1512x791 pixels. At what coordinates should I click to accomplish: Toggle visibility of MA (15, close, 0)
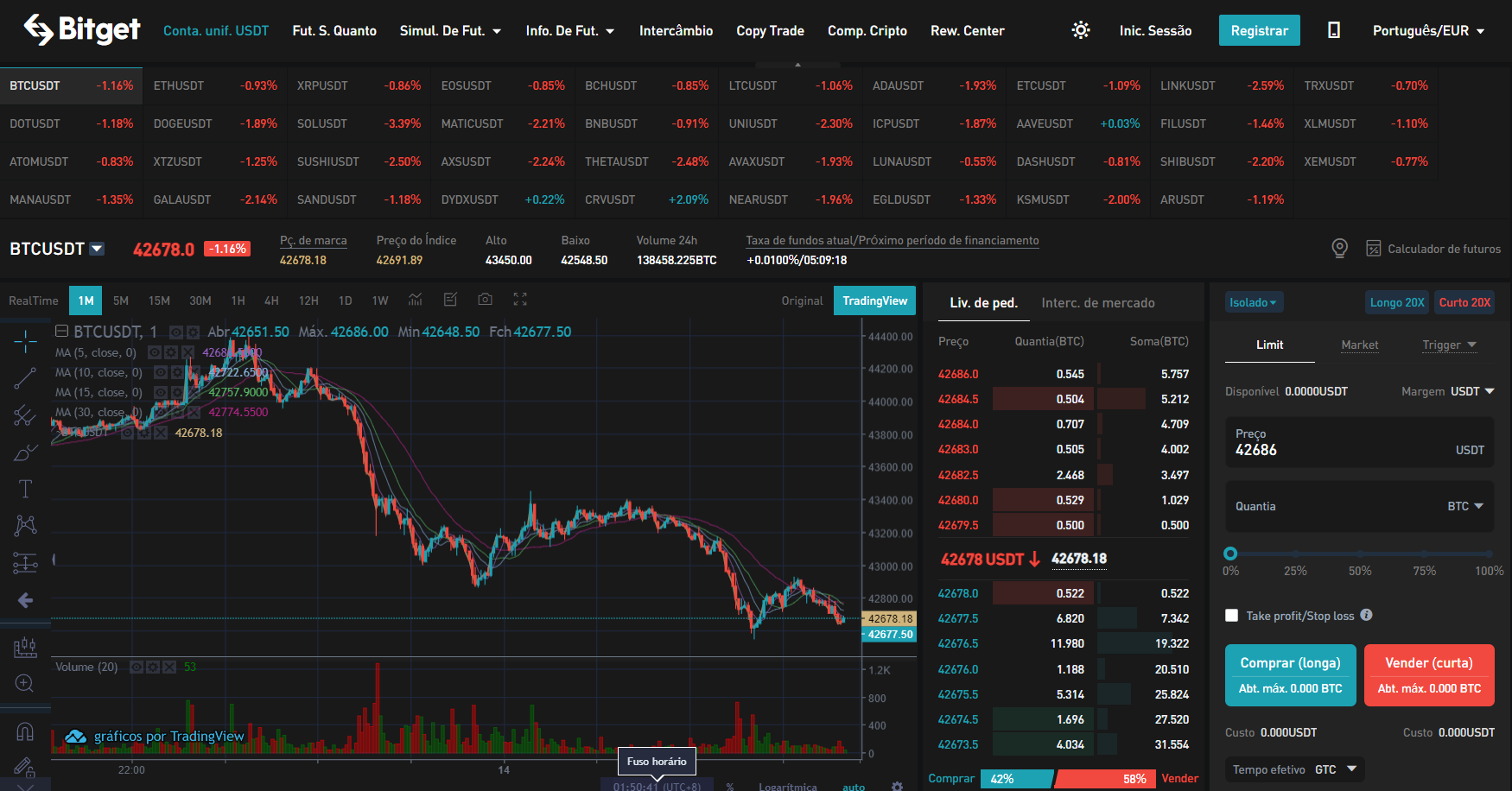(x=161, y=392)
